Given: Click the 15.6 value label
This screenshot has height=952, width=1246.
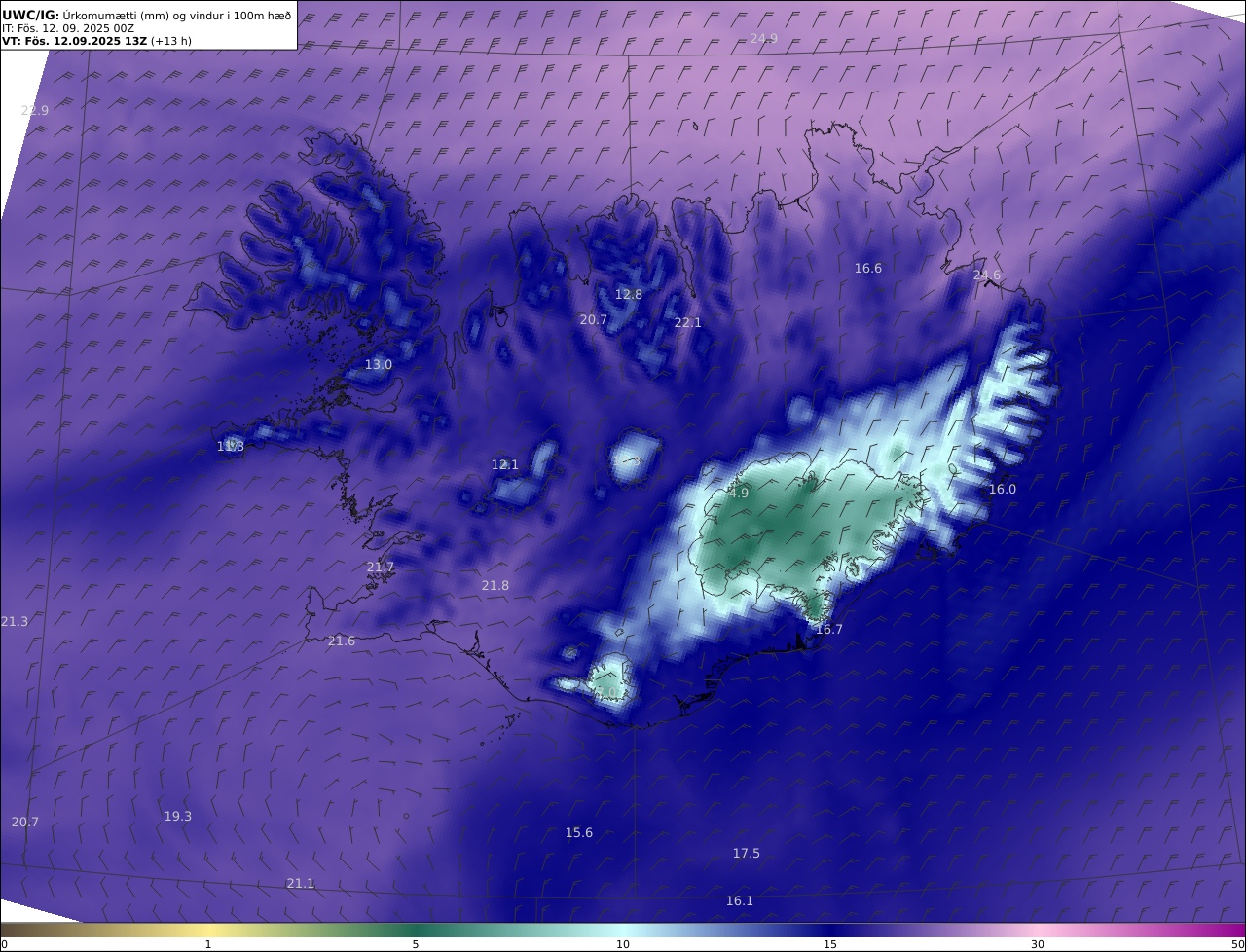Looking at the screenshot, I should [x=579, y=832].
